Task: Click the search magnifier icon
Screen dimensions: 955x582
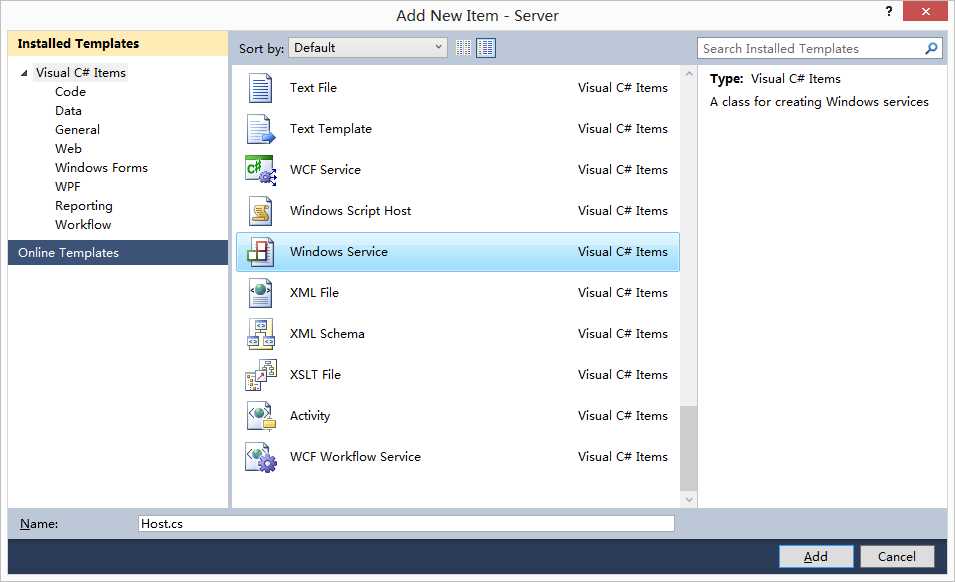Action: pyautogui.click(x=931, y=48)
